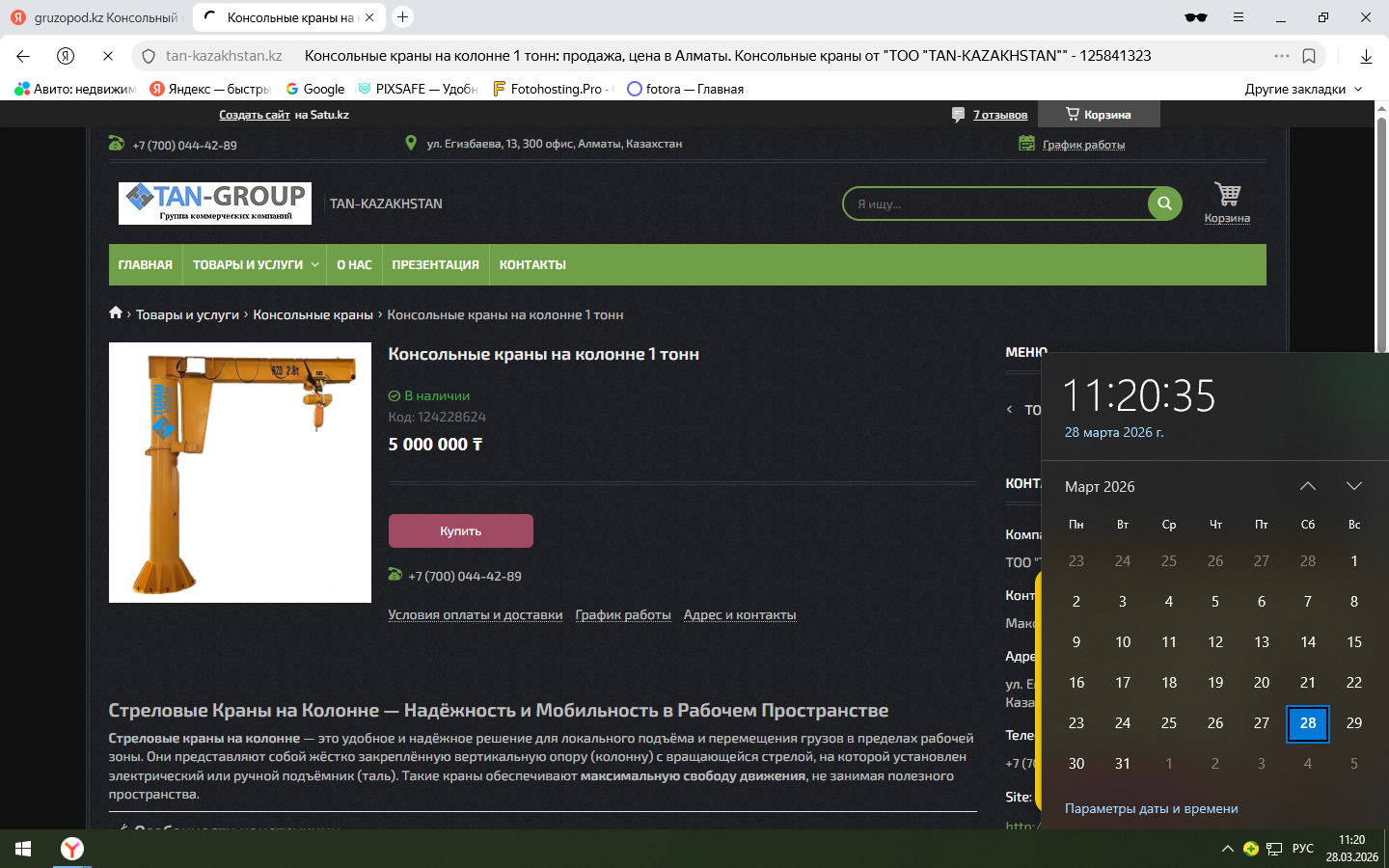Viewport: 1389px width, 868px height.
Task: Select March 28 in the calendar
Action: (1308, 723)
